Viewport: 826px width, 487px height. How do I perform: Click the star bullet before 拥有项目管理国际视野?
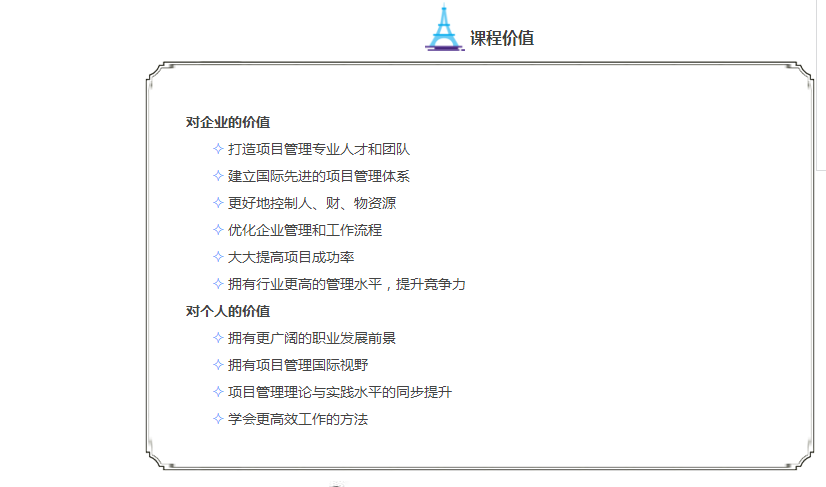(218, 365)
